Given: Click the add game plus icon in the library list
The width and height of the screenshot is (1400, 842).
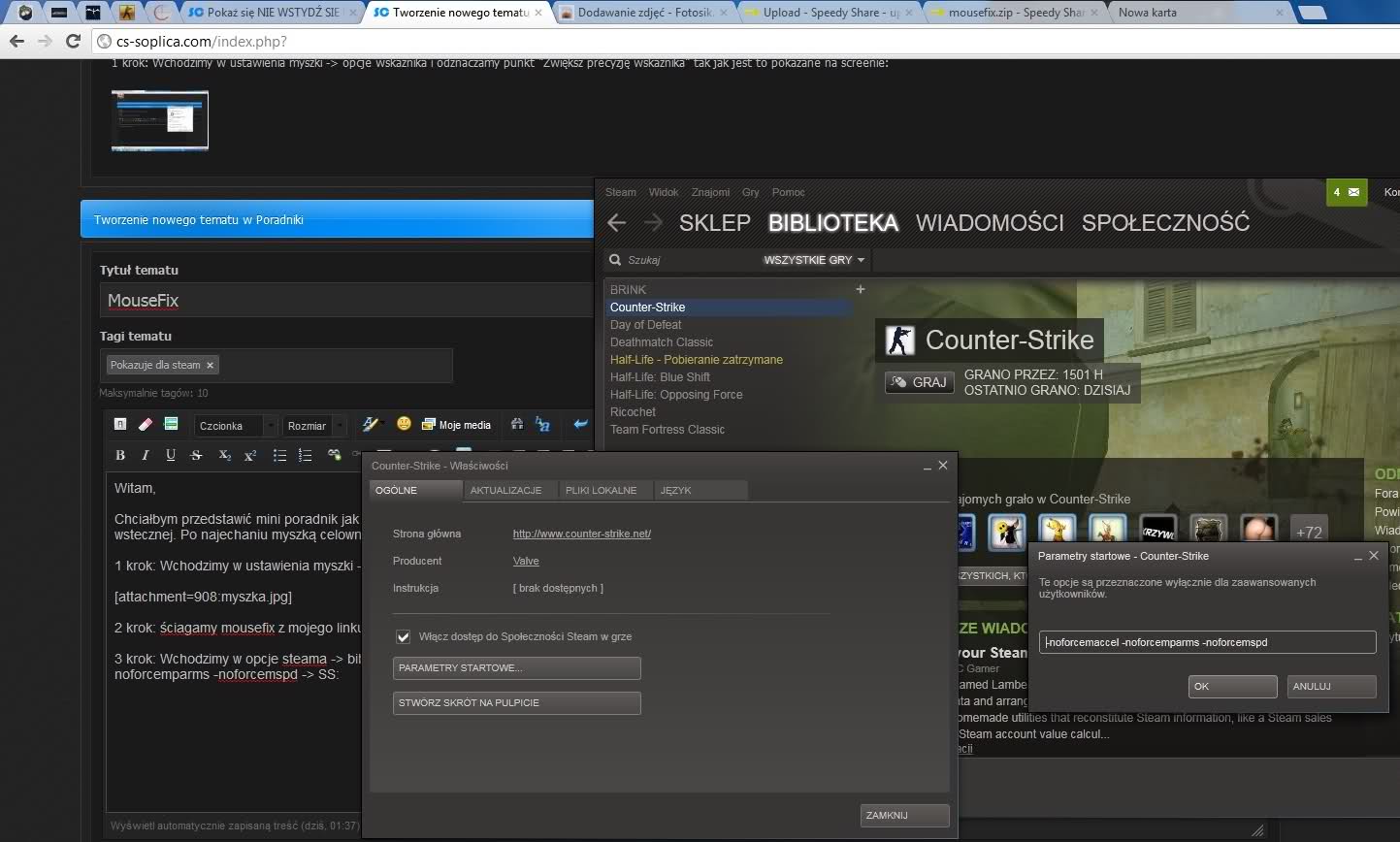Looking at the screenshot, I should 860,289.
